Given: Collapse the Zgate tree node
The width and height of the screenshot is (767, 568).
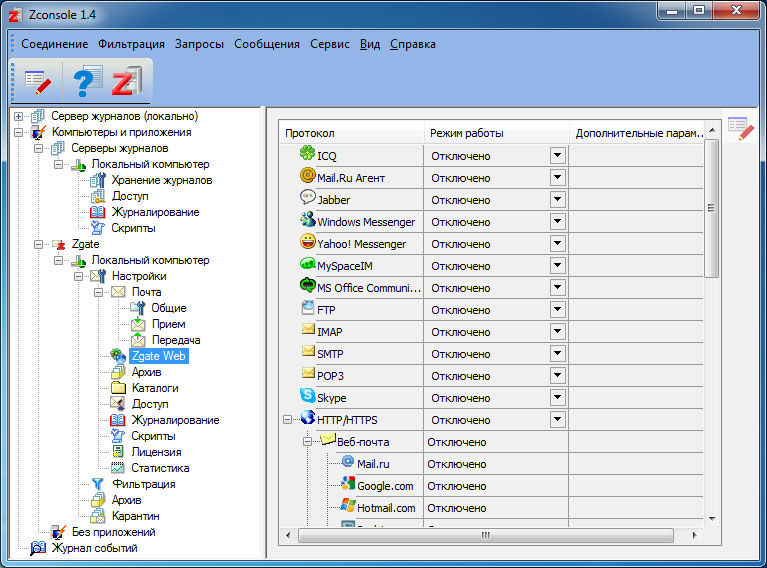Looking at the screenshot, I should pyautogui.click(x=38, y=244).
